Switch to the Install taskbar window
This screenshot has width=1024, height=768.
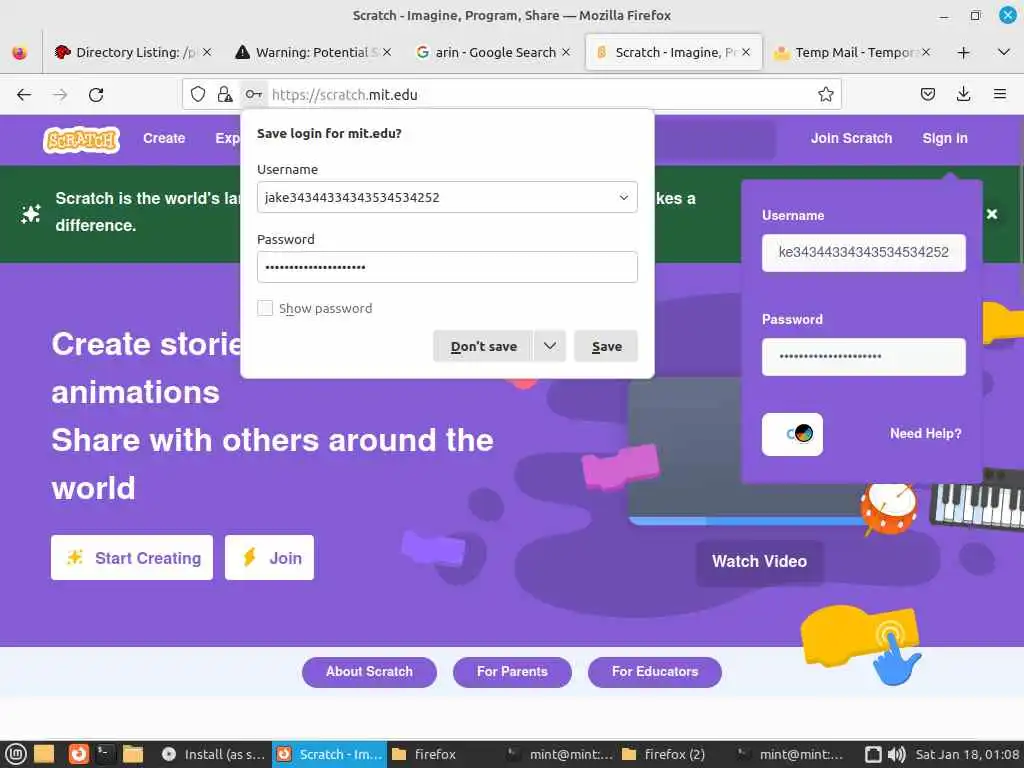pyautogui.click(x=213, y=754)
